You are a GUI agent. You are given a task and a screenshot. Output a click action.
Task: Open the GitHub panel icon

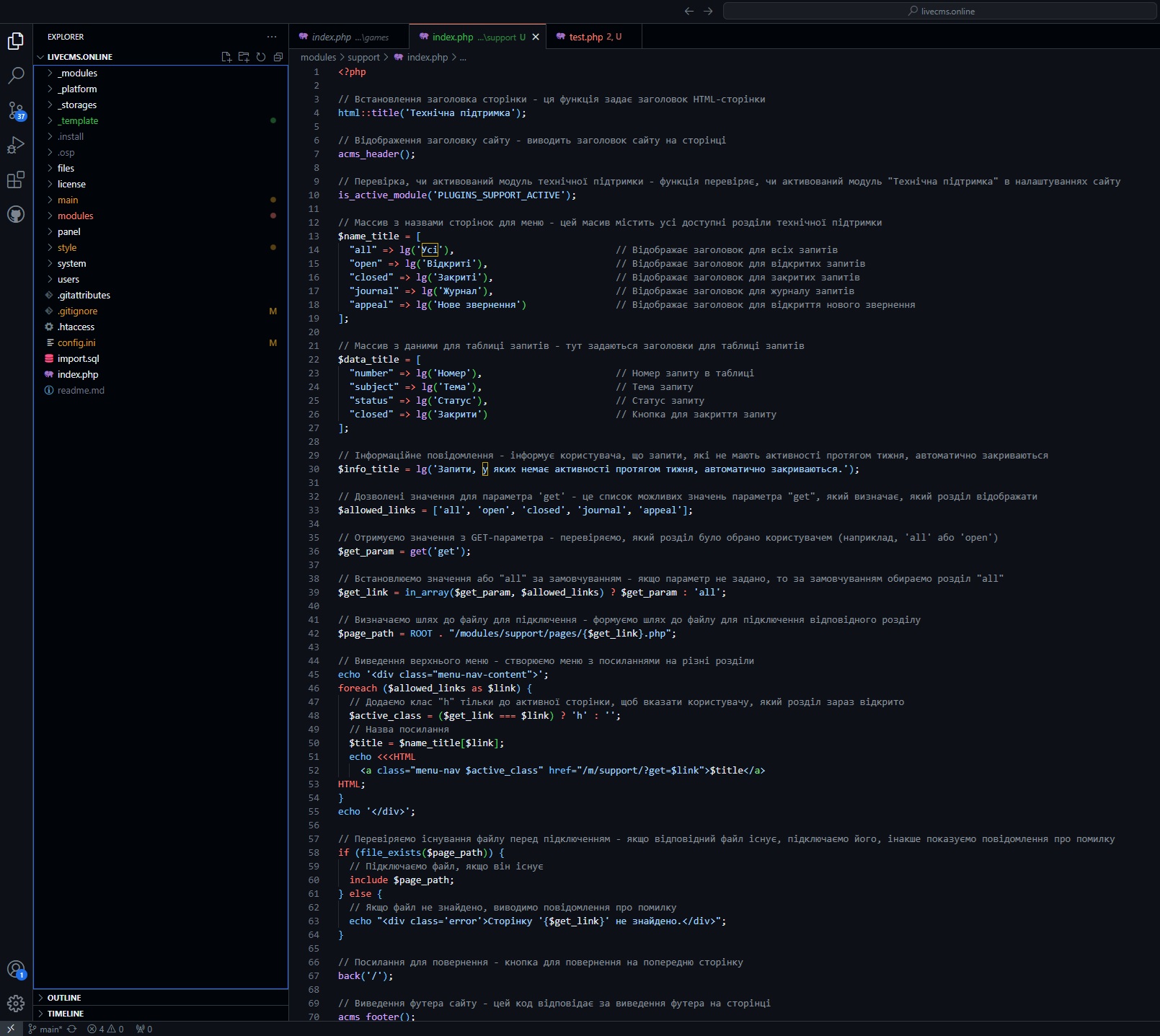pos(16,214)
